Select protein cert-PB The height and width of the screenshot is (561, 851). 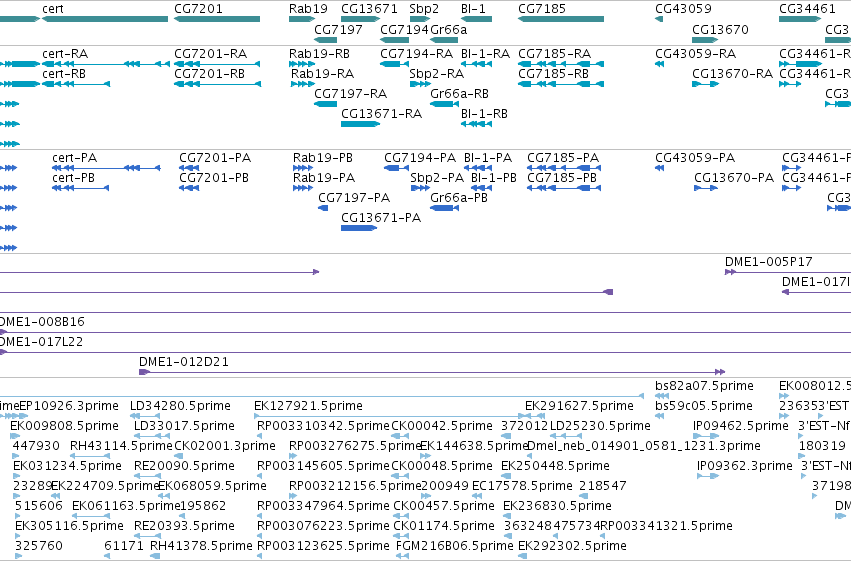pos(73,178)
